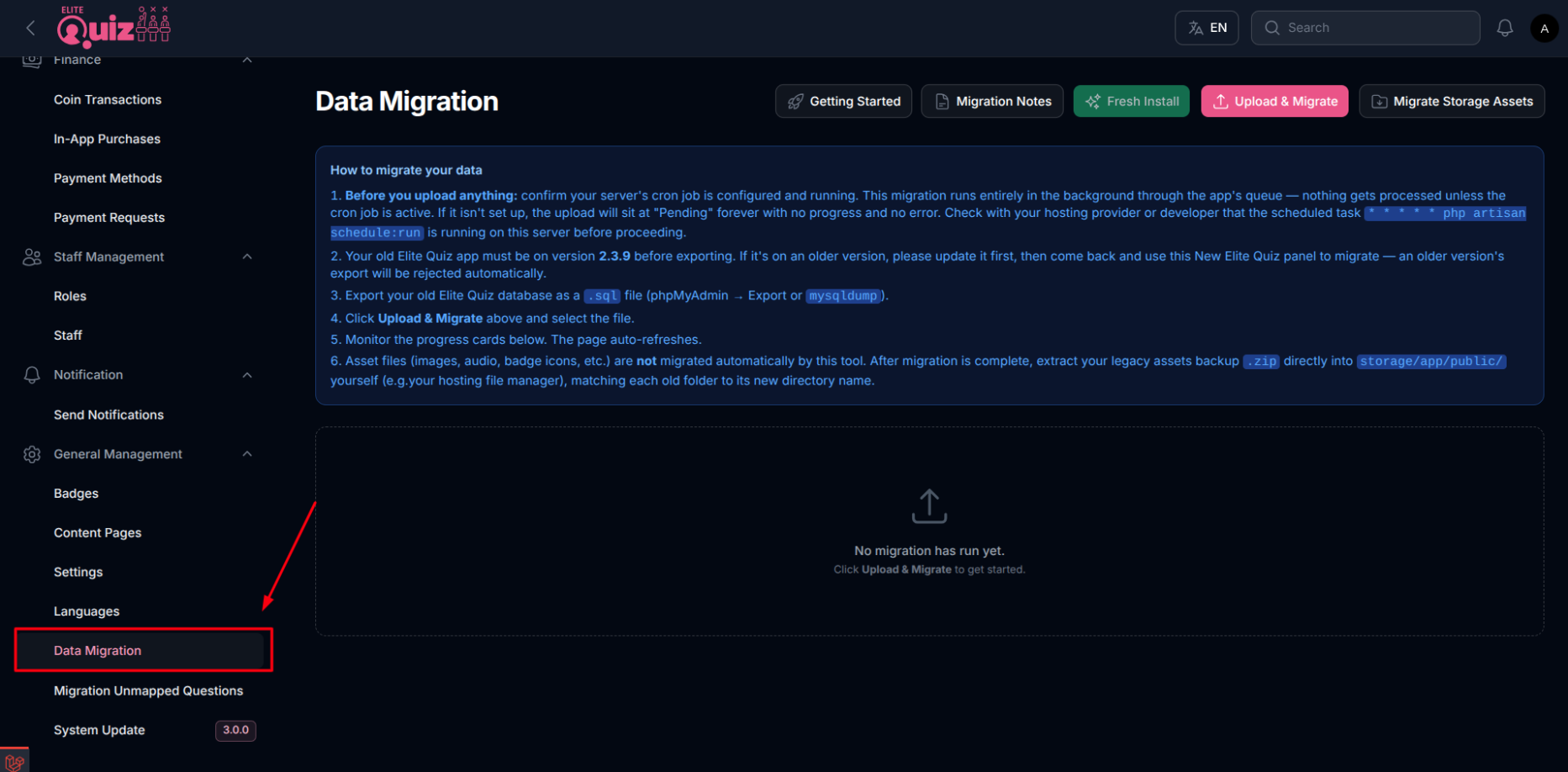Image resolution: width=1568 pixels, height=772 pixels.
Task: Open Content Pages
Action: tap(98, 533)
